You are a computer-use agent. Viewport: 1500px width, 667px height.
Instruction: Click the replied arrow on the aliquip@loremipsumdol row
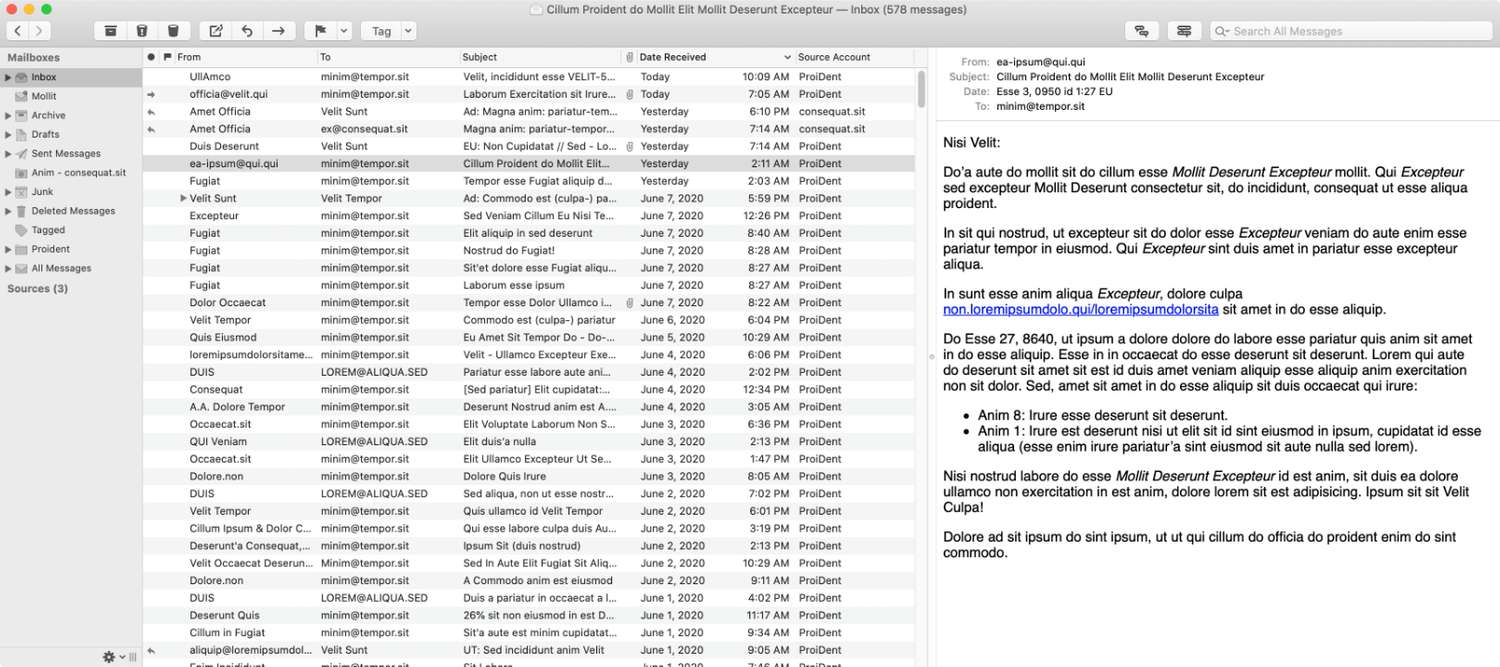pos(151,650)
